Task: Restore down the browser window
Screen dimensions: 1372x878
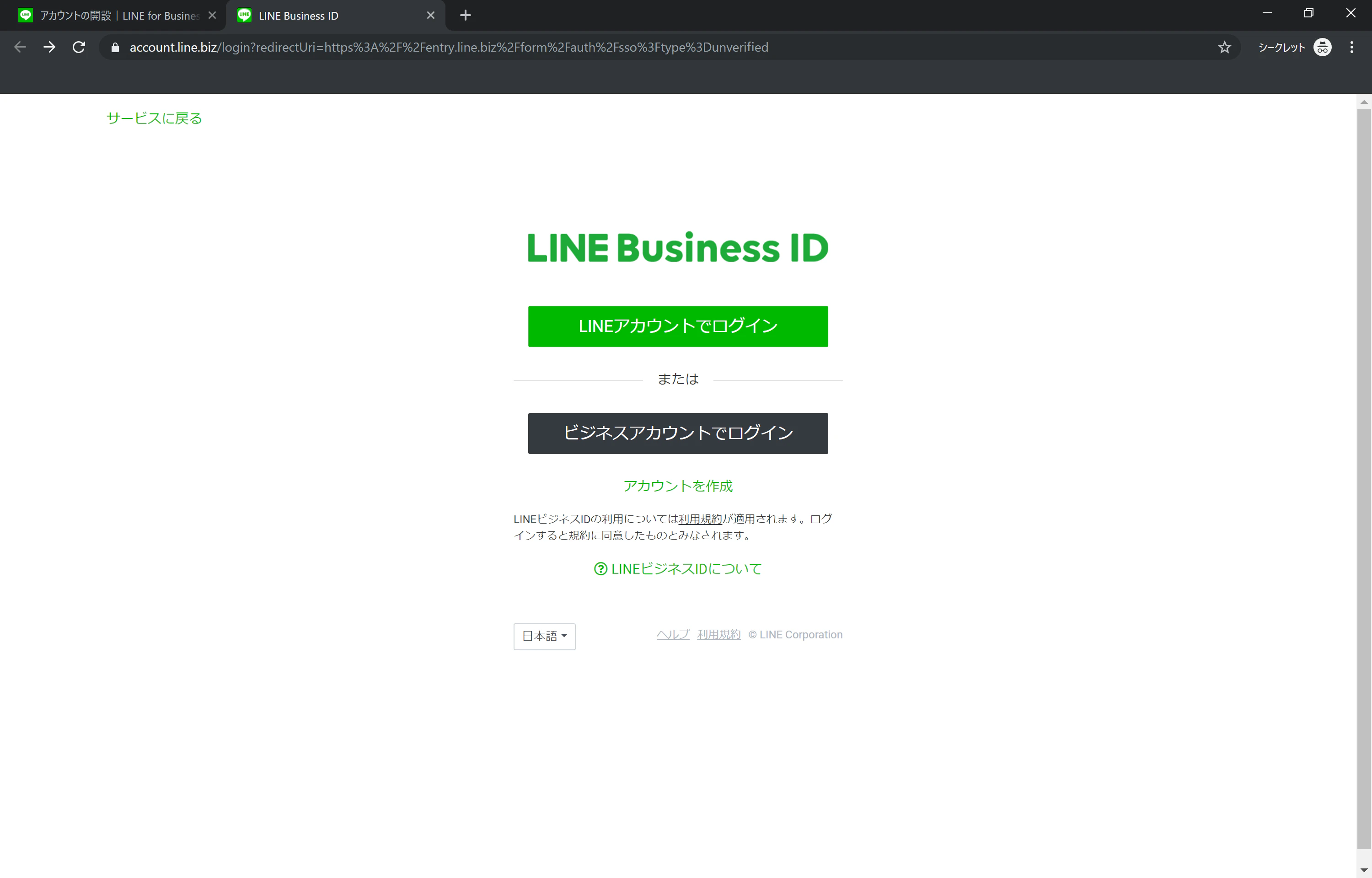Action: tap(1309, 13)
